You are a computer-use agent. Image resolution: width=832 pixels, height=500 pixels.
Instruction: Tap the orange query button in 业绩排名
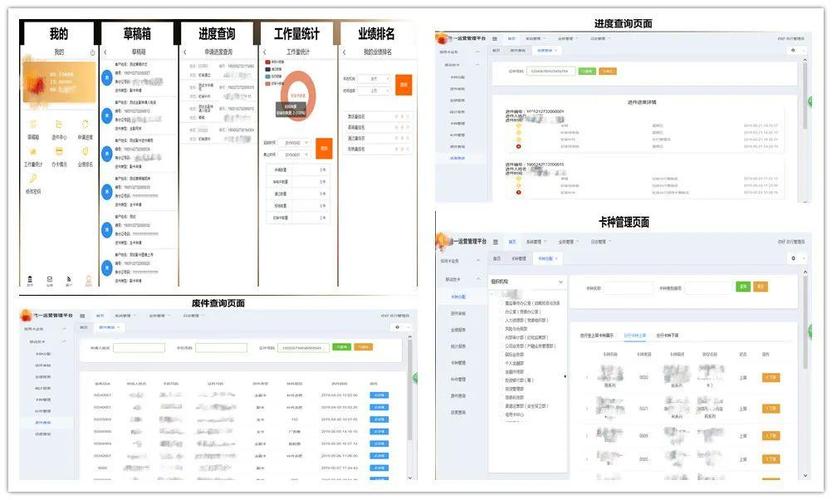404,85
